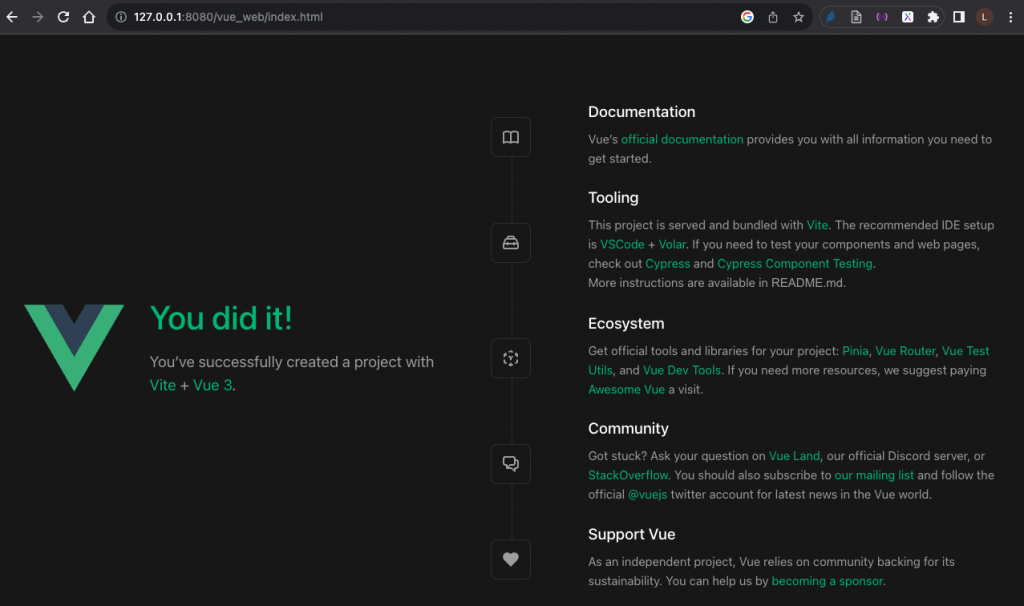This screenshot has height=606, width=1024.
Task: Open the @vuejs twitter link
Action: (647, 494)
